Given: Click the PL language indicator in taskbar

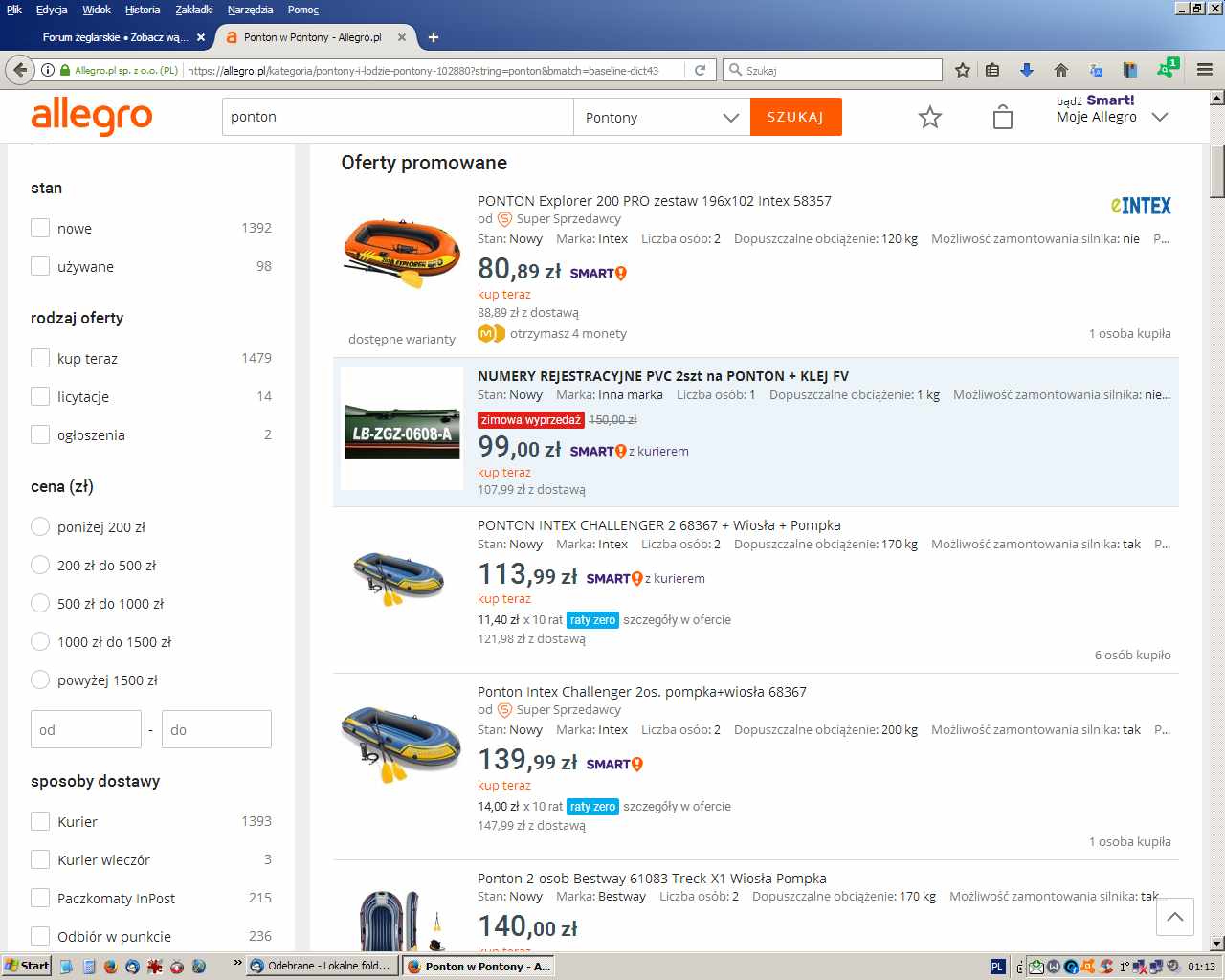Looking at the screenshot, I should 997,967.
